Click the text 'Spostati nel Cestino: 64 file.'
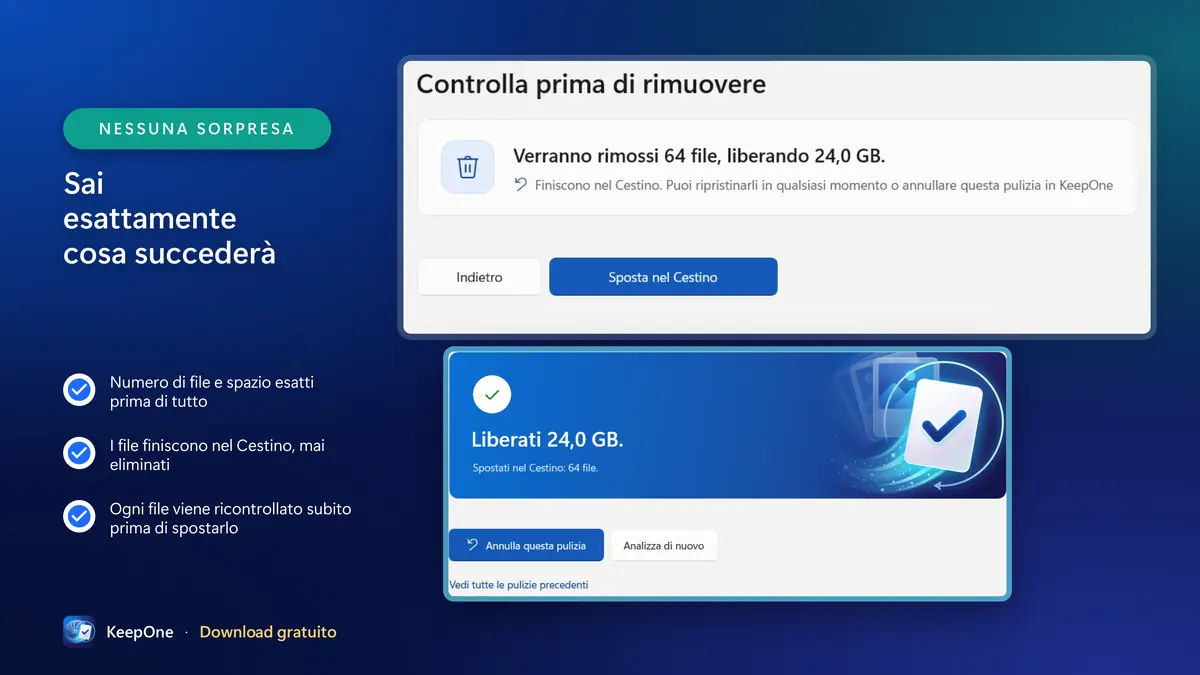Image resolution: width=1200 pixels, height=675 pixels. point(535,468)
